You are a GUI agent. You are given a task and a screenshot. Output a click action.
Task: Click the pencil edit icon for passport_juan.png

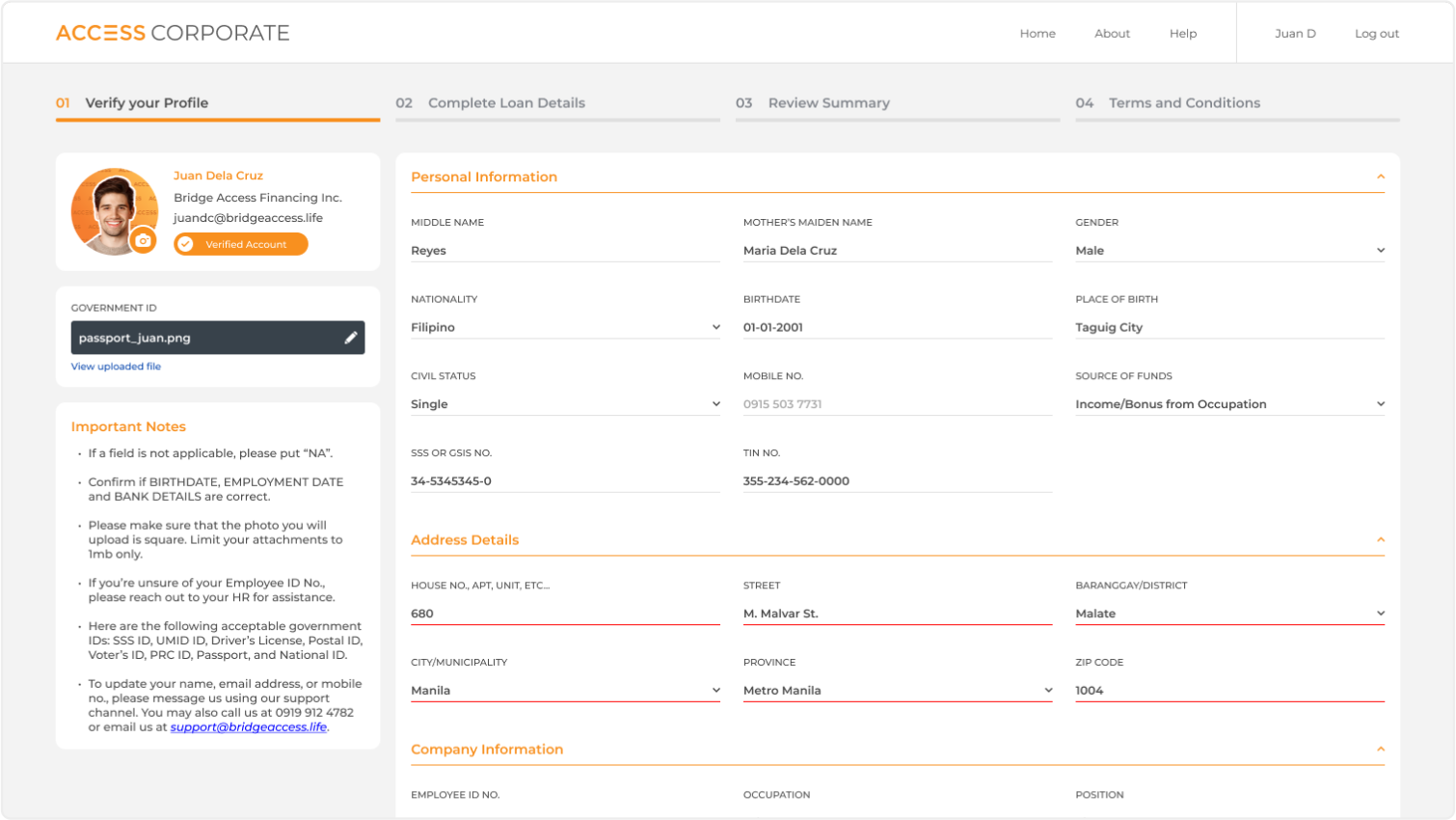351,338
